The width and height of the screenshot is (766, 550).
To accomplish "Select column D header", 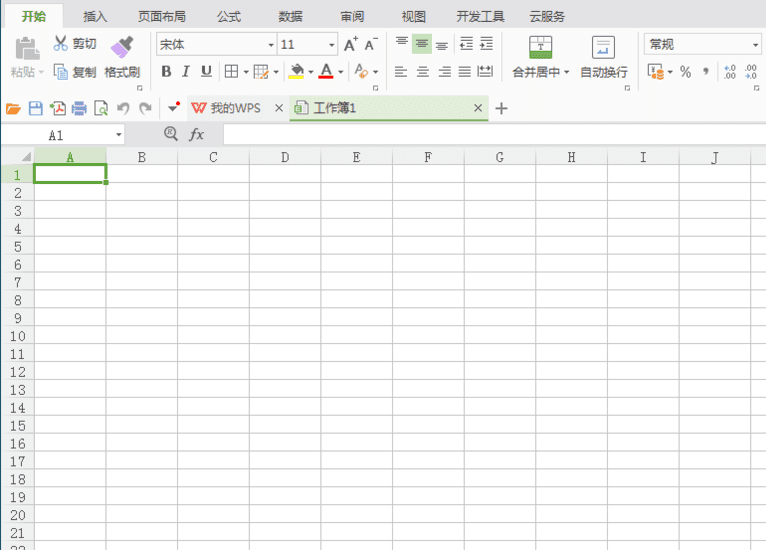I will [x=285, y=157].
